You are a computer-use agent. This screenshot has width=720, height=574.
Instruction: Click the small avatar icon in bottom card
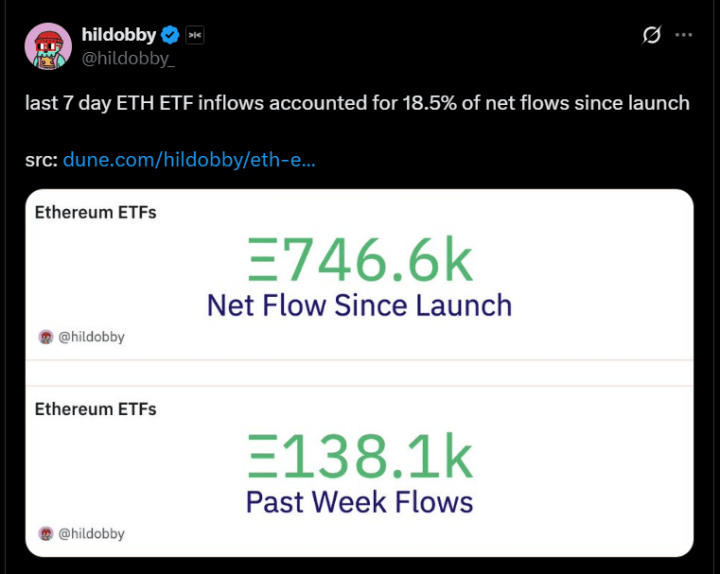pyautogui.click(x=45, y=533)
